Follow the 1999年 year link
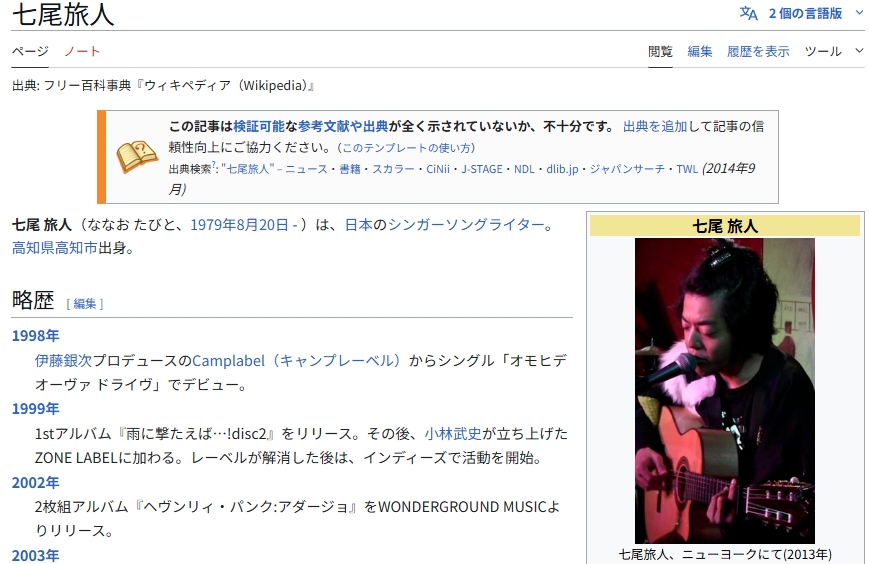This screenshot has width=869, height=564. tap(35, 409)
